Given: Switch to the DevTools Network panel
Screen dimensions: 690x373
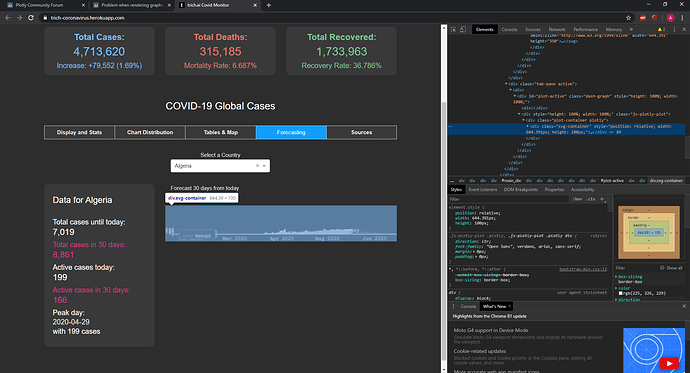Looking at the screenshot, I should [x=557, y=29].
